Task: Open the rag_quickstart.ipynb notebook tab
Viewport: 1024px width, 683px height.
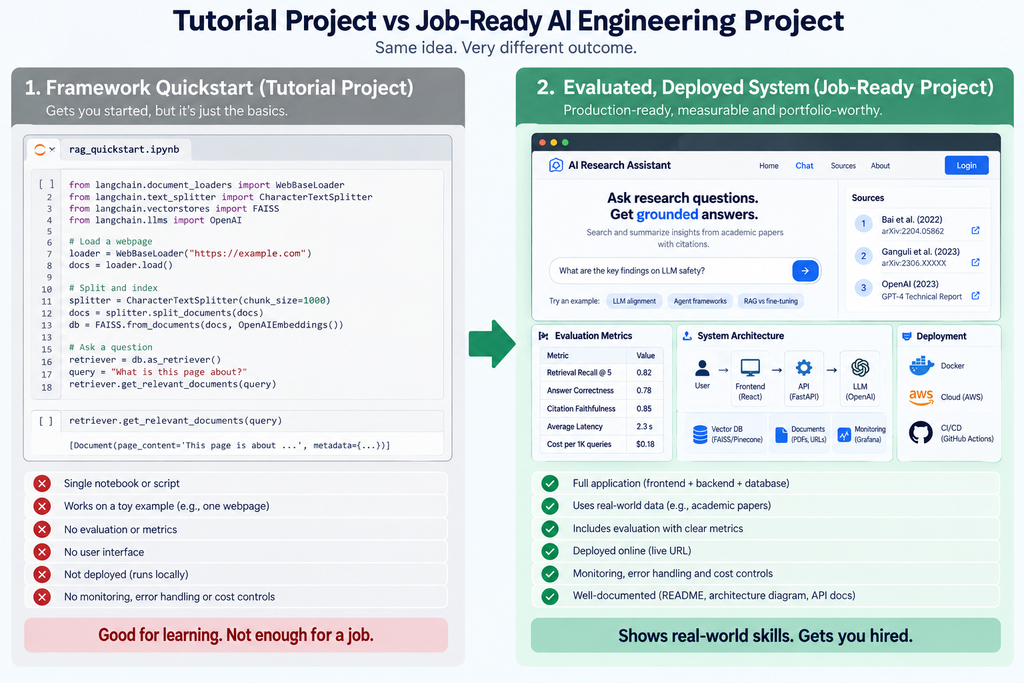Action: 124,150
